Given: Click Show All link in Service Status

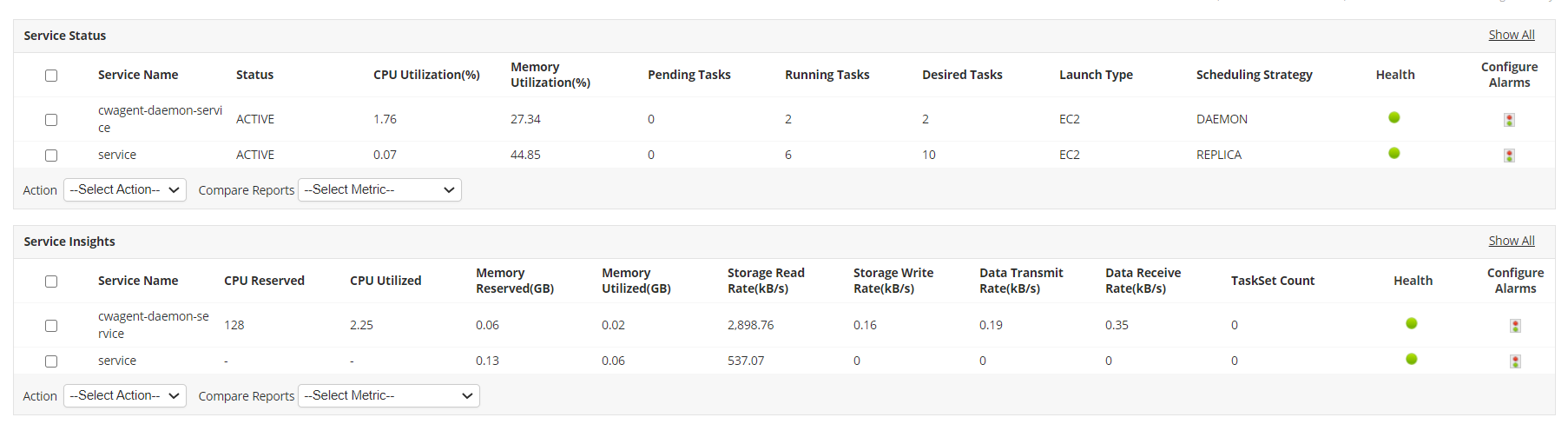Looking at the screenshot, I should click(1511, 35).
